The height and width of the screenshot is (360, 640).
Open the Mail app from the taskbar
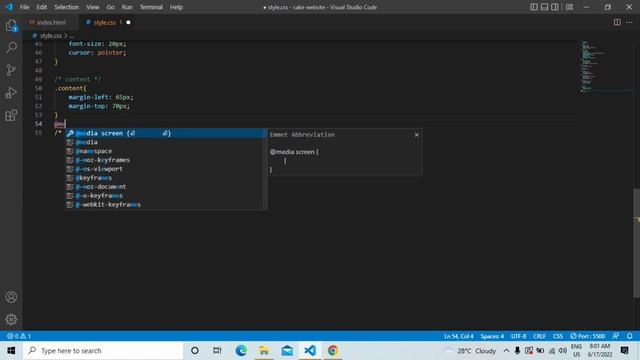pyautogui.click(x=287, y=351)
